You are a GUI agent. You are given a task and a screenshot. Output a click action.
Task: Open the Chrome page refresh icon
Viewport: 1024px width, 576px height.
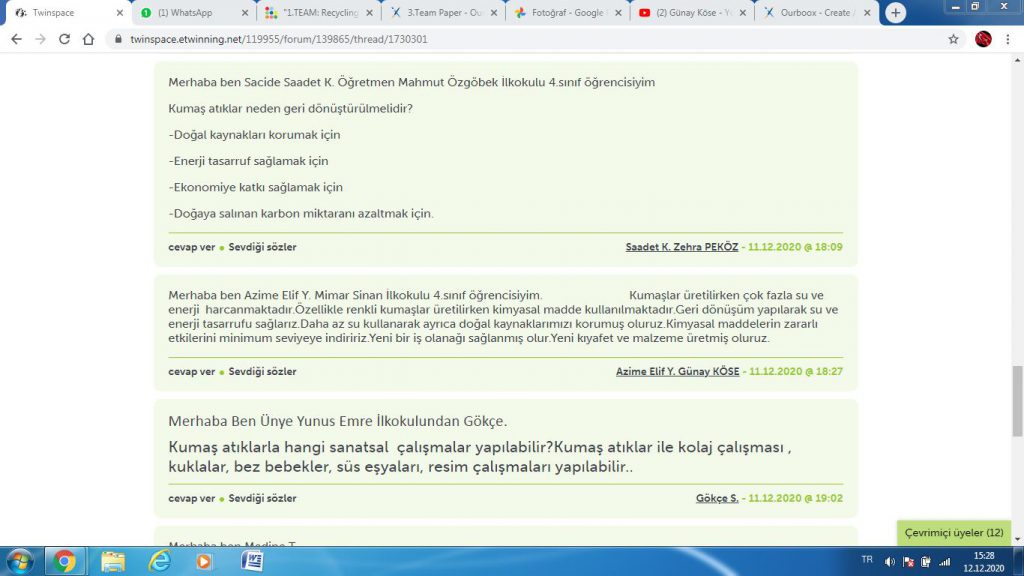coord(63,40)
